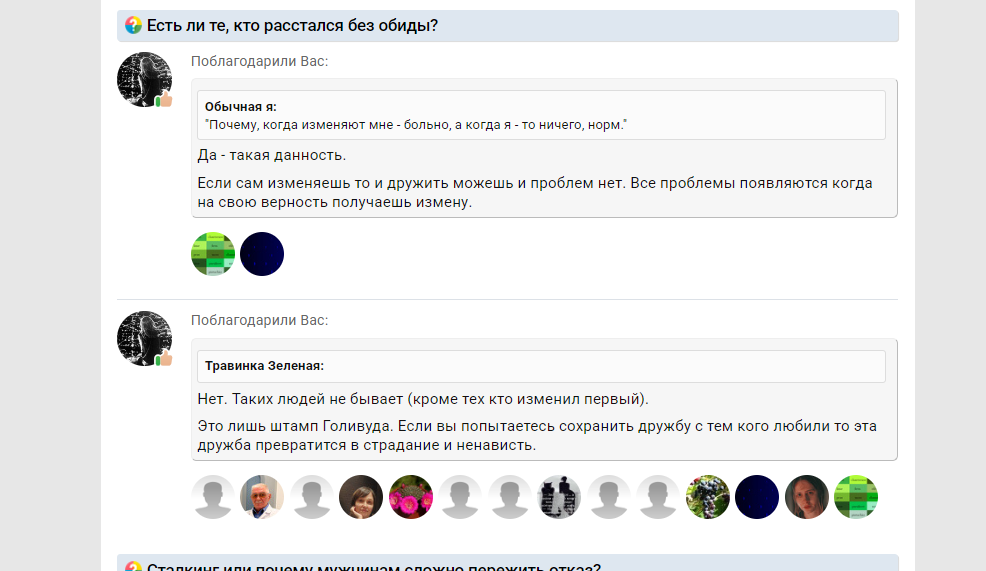986x571 pixels.
Task: Click the thumbs-up badge on the second notification avatar
Action: tap(164, 358)
